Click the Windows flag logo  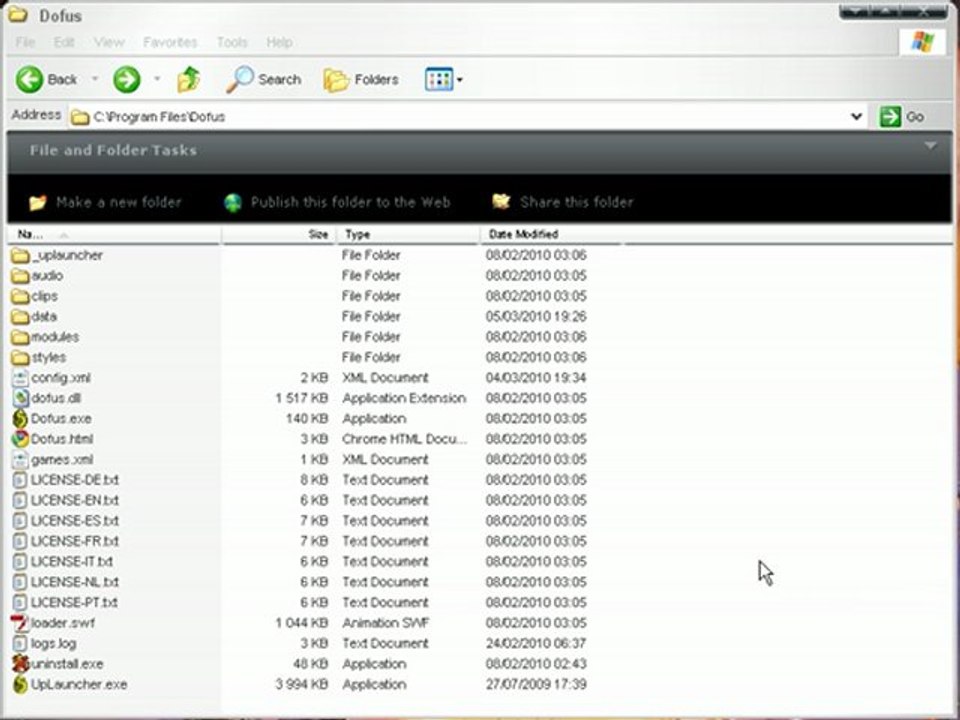(922, 42)
